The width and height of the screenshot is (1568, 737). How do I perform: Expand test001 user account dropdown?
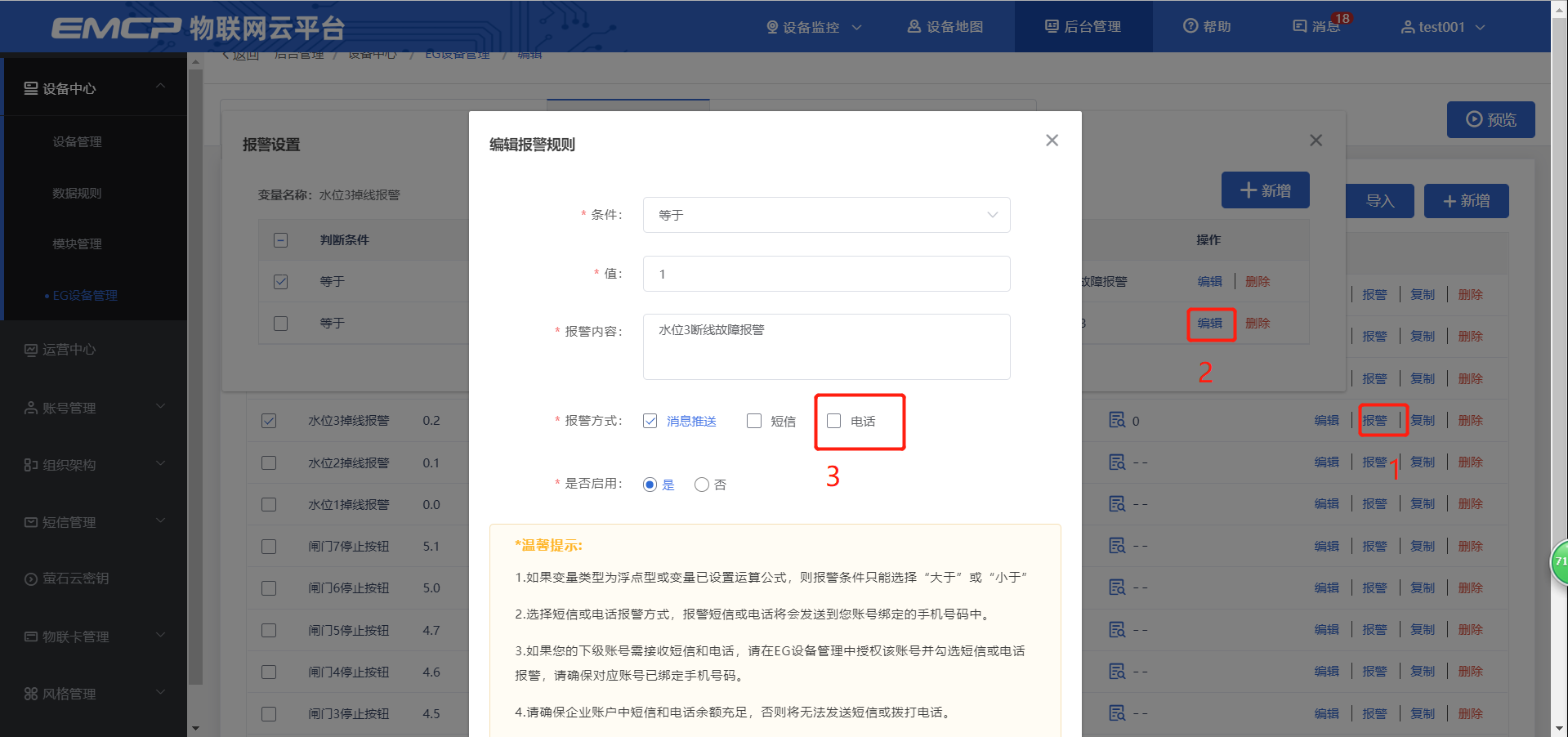point(1443,27)
